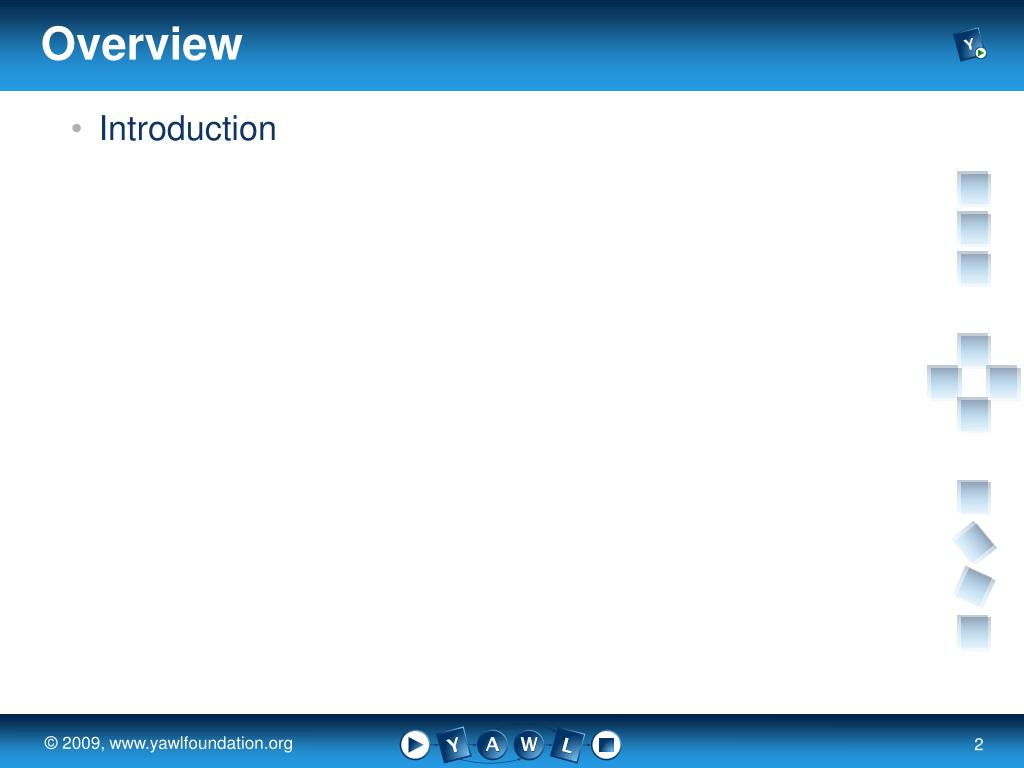1024x768 pixels.
Task: Click the stop square icon in footer logo
Action: (606, 744)
